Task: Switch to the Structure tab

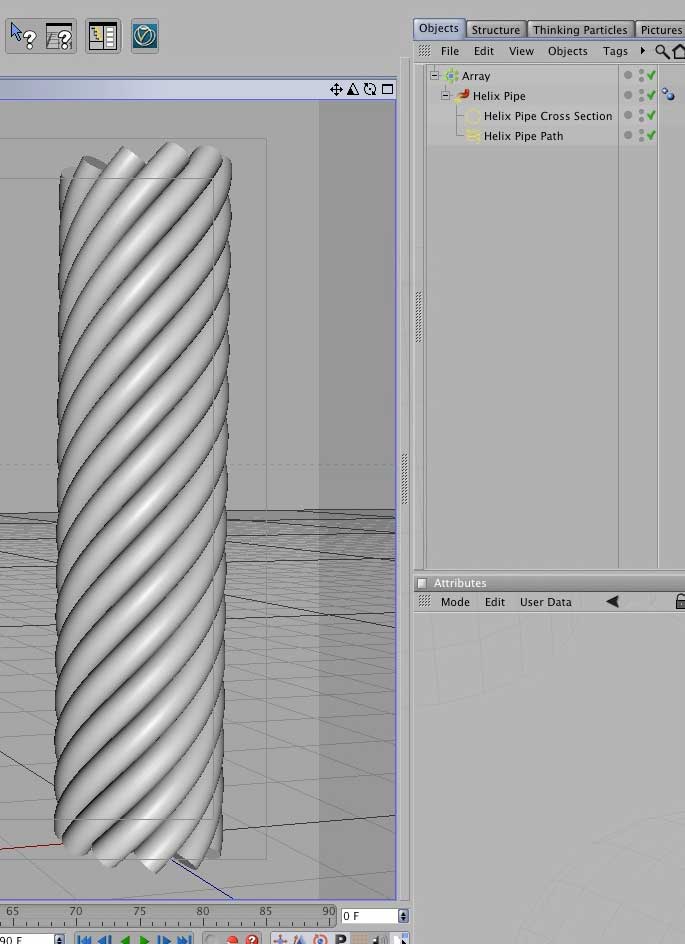Action: point(495,30)
